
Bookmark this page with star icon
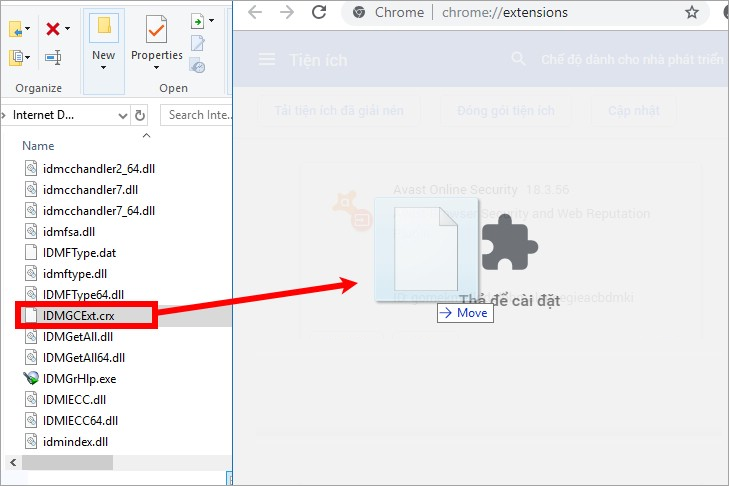click(692, 13)
